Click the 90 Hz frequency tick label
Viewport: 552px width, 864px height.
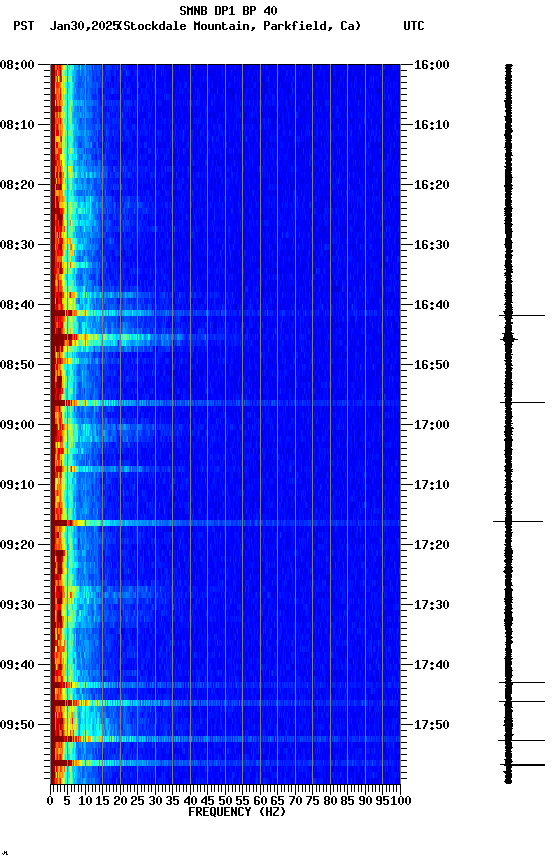pos(365,801)
